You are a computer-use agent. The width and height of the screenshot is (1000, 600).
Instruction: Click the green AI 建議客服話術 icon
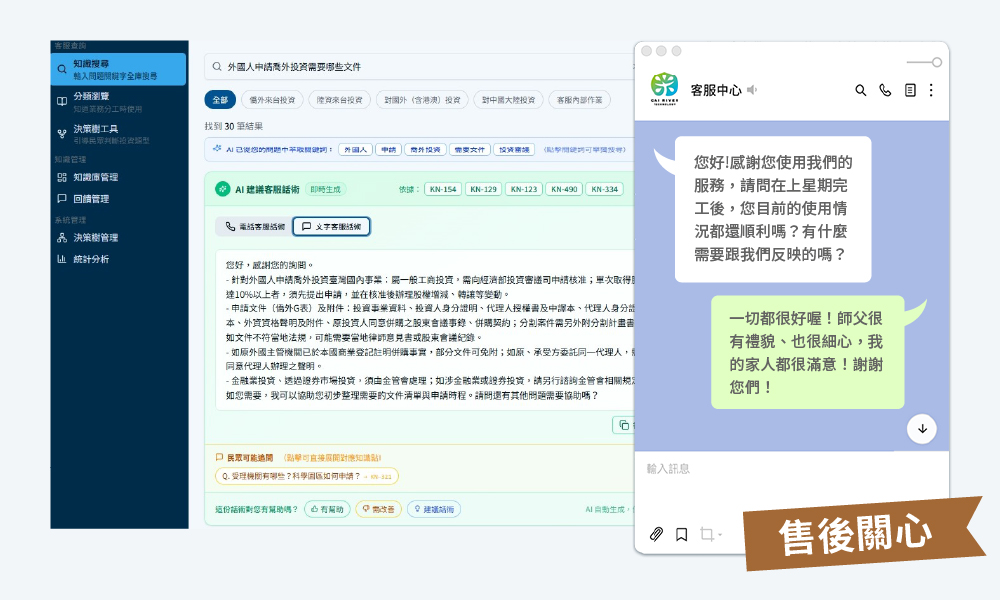pos(223,189)
